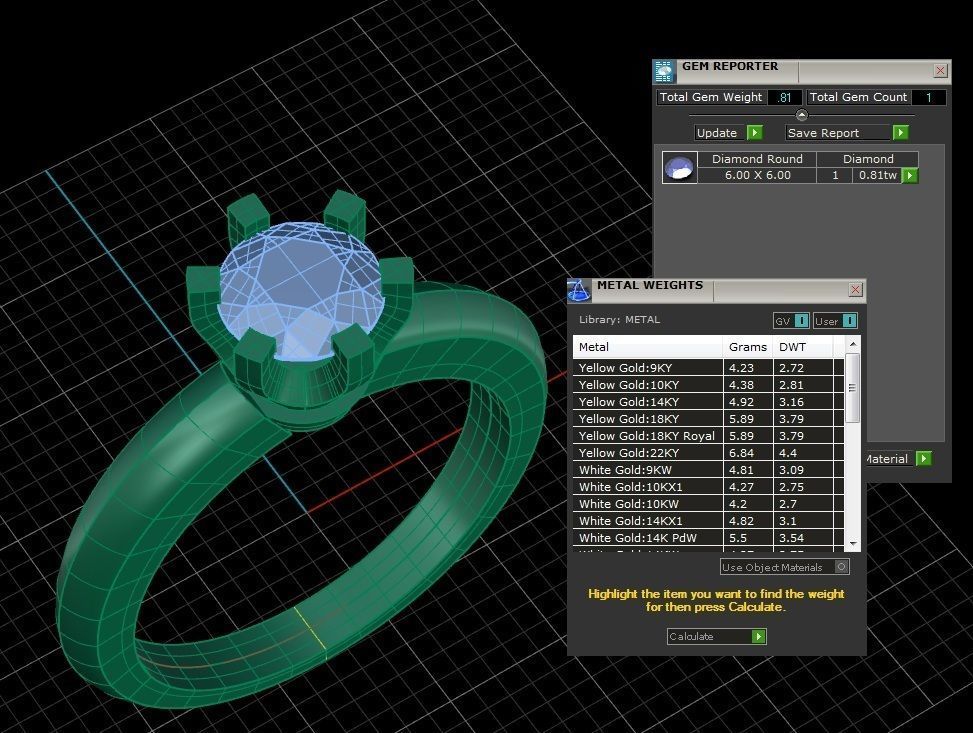Select the Yellow Gold:10KY row
The image size is (973, 733).
point(708,385)
